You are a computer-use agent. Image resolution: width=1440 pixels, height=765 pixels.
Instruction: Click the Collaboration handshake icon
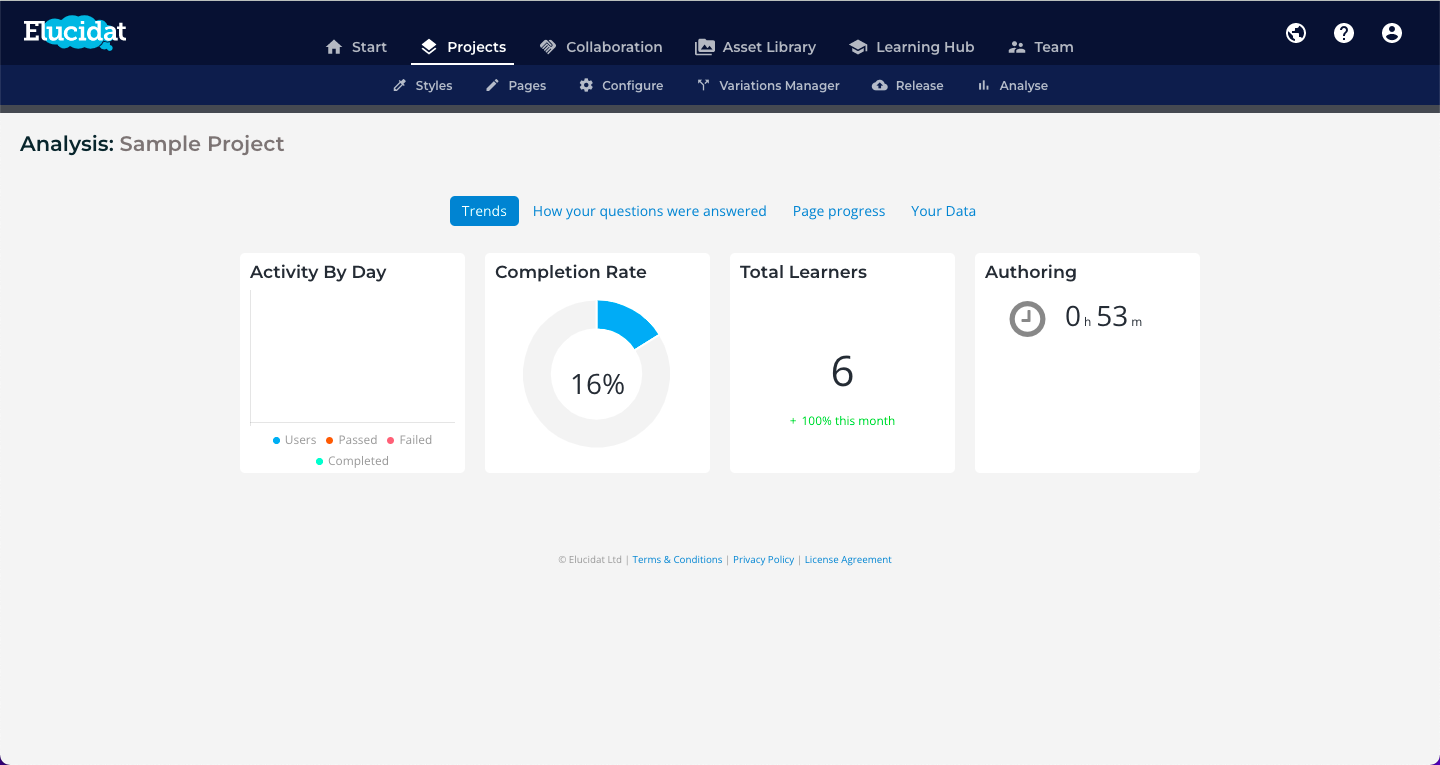pyautogui.click(x=548, y=47)
